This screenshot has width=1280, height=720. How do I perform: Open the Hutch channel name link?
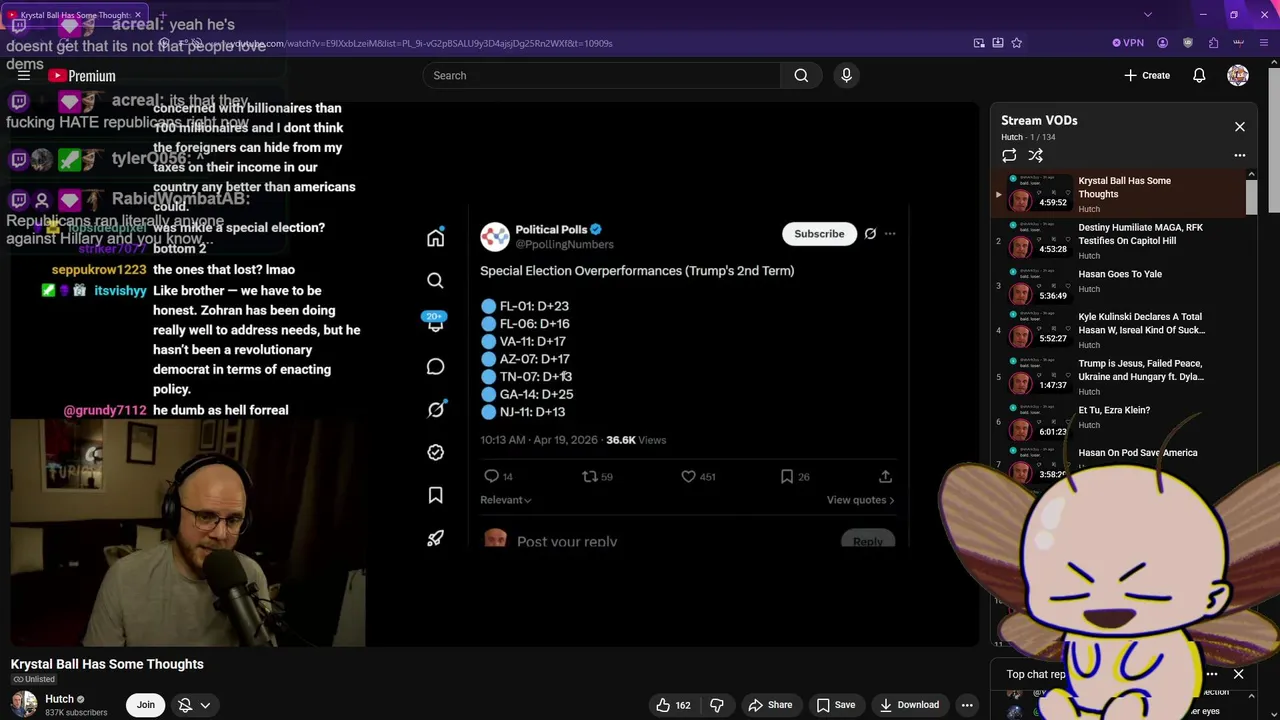59,699
